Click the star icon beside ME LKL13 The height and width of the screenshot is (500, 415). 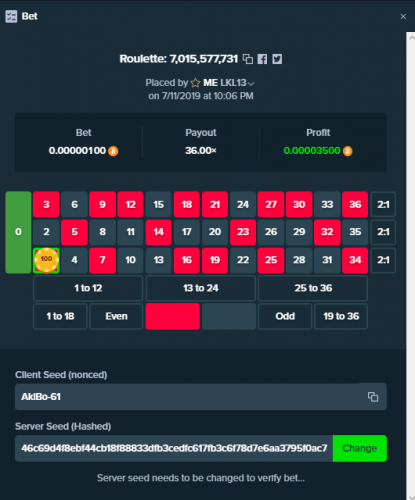click(195, 83)
